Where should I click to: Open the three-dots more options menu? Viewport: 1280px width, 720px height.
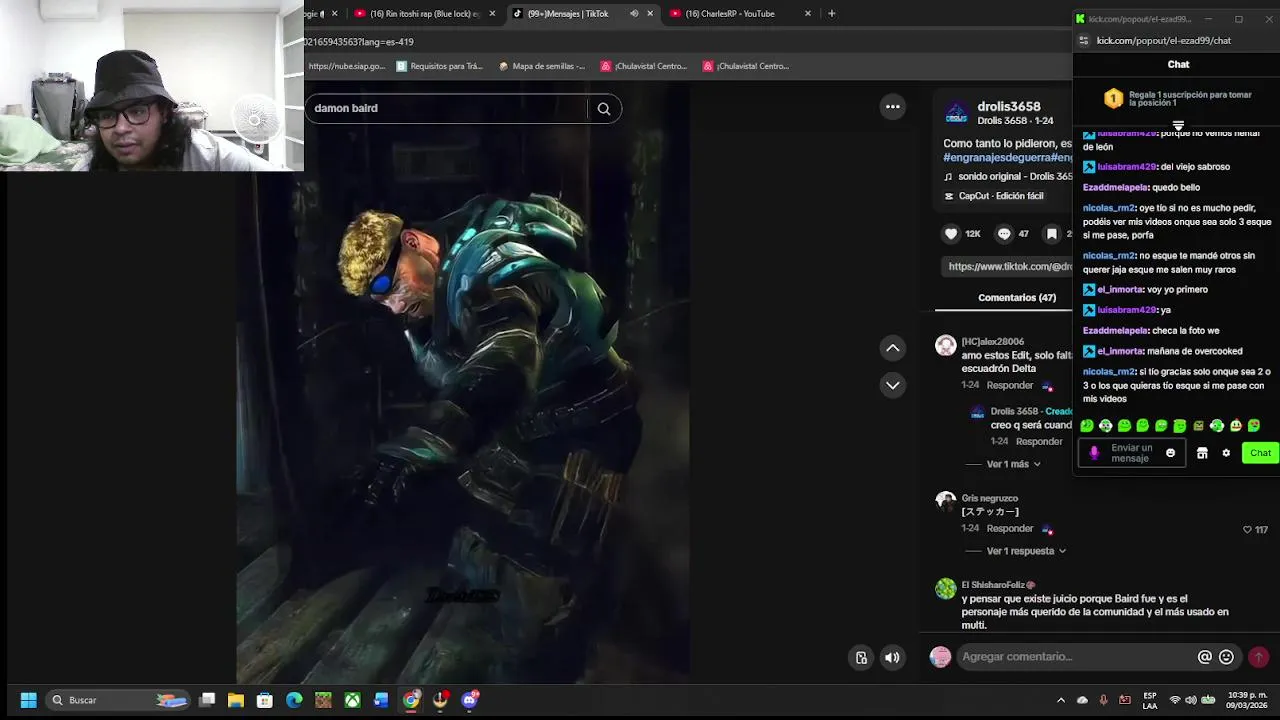click(893, 107)
